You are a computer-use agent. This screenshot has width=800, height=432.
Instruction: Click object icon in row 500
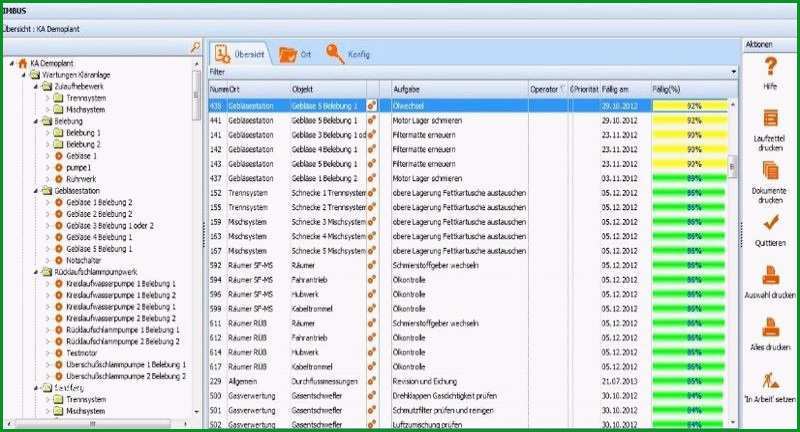click(372, 395)
